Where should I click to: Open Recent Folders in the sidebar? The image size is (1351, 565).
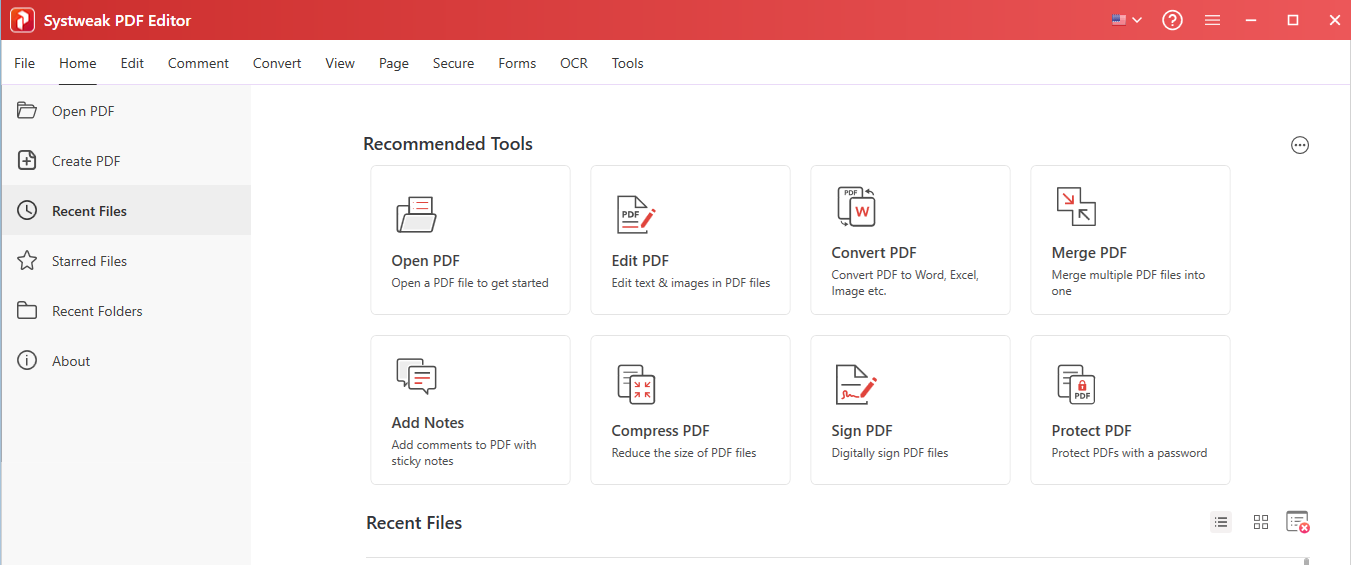coord(97,311)
